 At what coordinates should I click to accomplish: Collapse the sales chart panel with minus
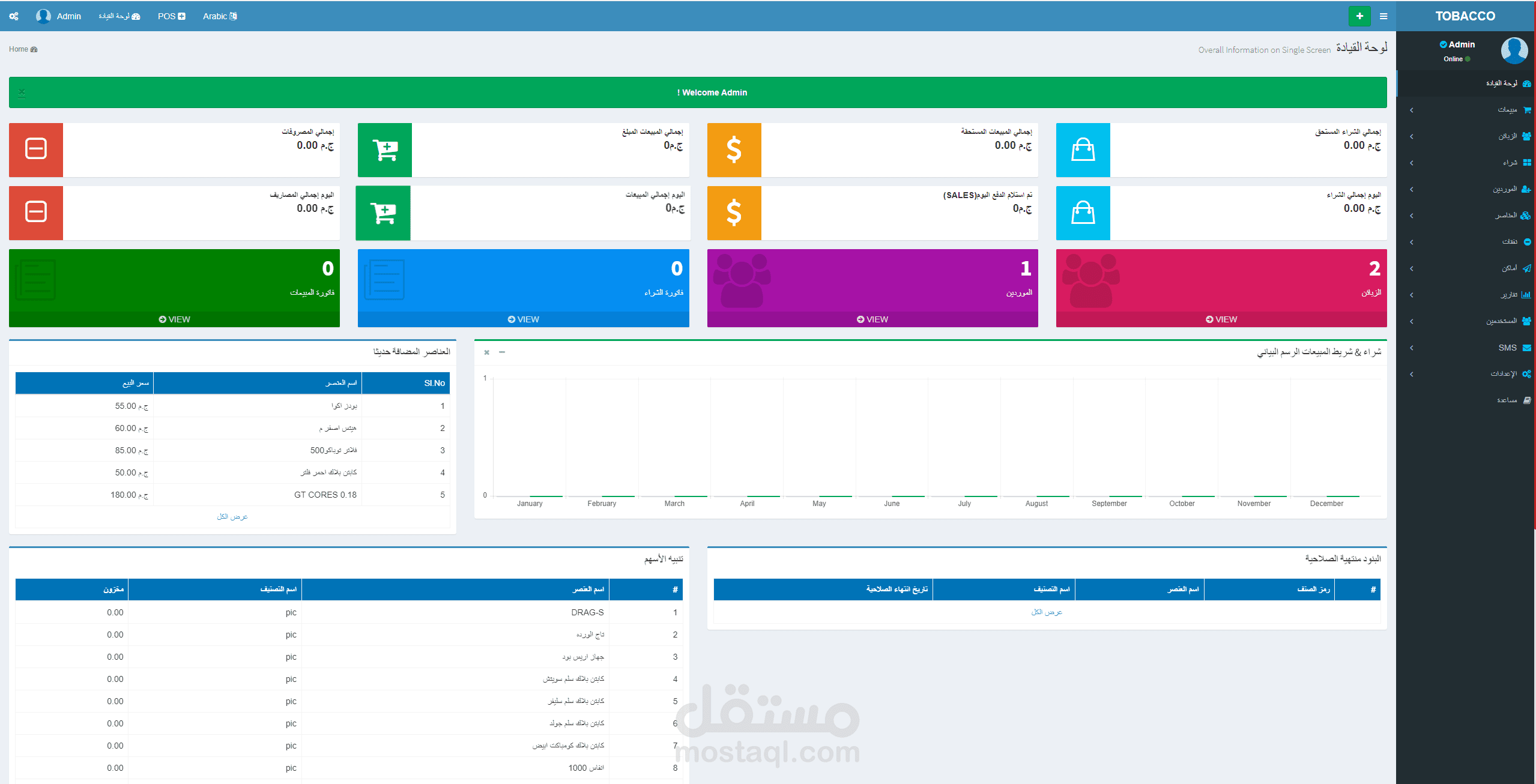[x=502, y=352]
